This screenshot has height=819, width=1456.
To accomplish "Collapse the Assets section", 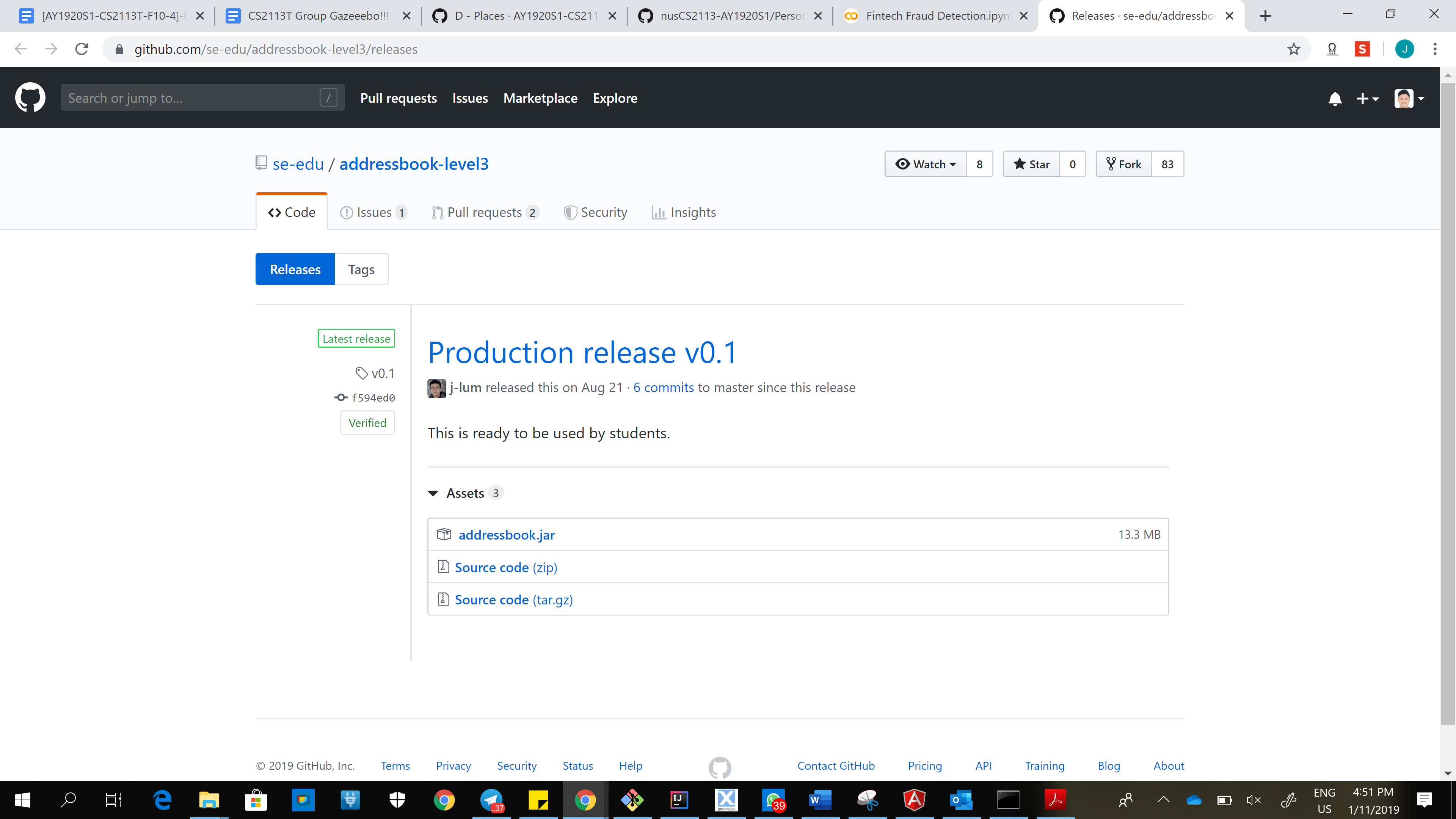I will 433,493.
